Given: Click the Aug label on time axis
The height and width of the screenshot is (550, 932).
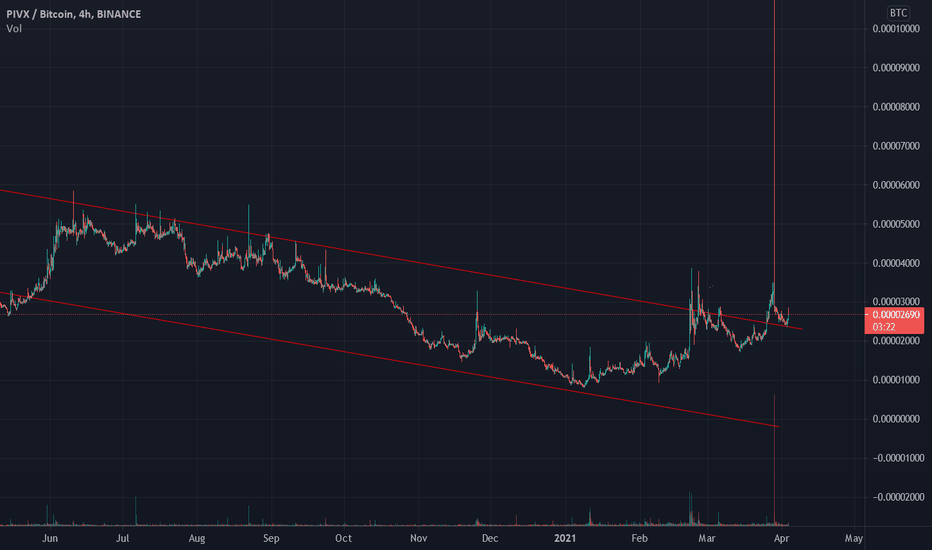Looking at the screenshot, I should pos(197,538).
